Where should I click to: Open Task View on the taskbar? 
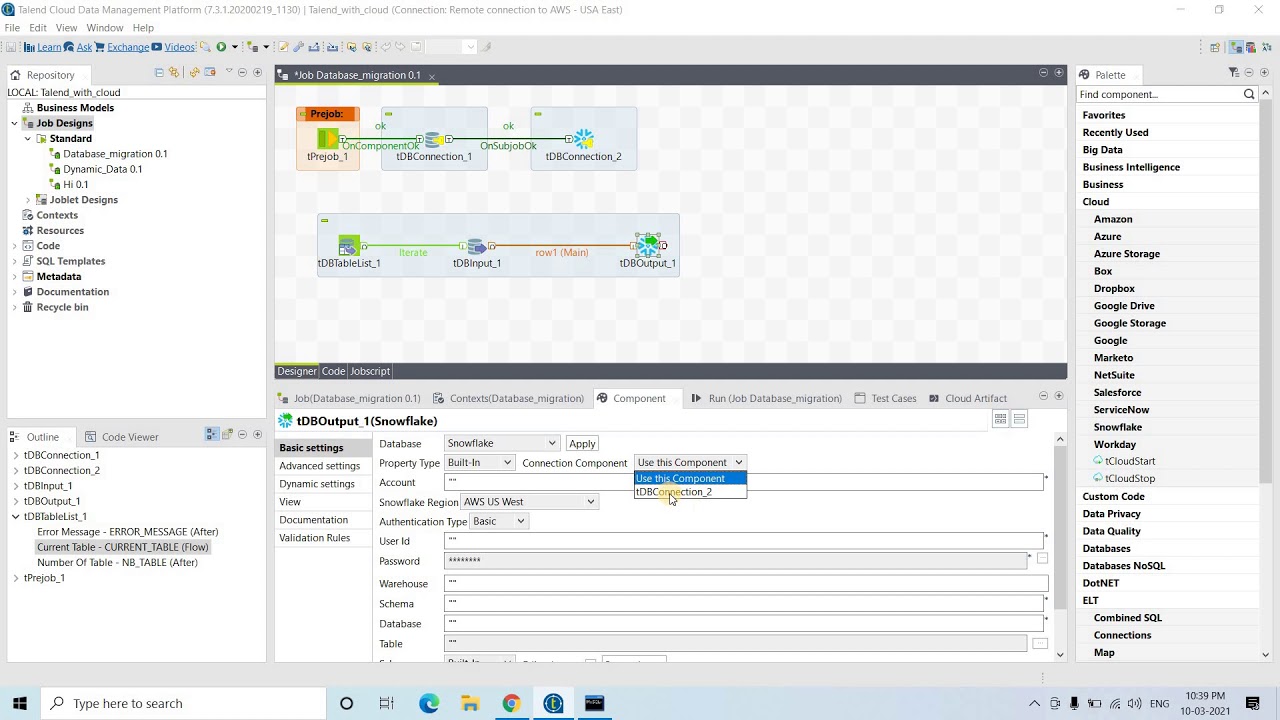click(x=387, y=703)
